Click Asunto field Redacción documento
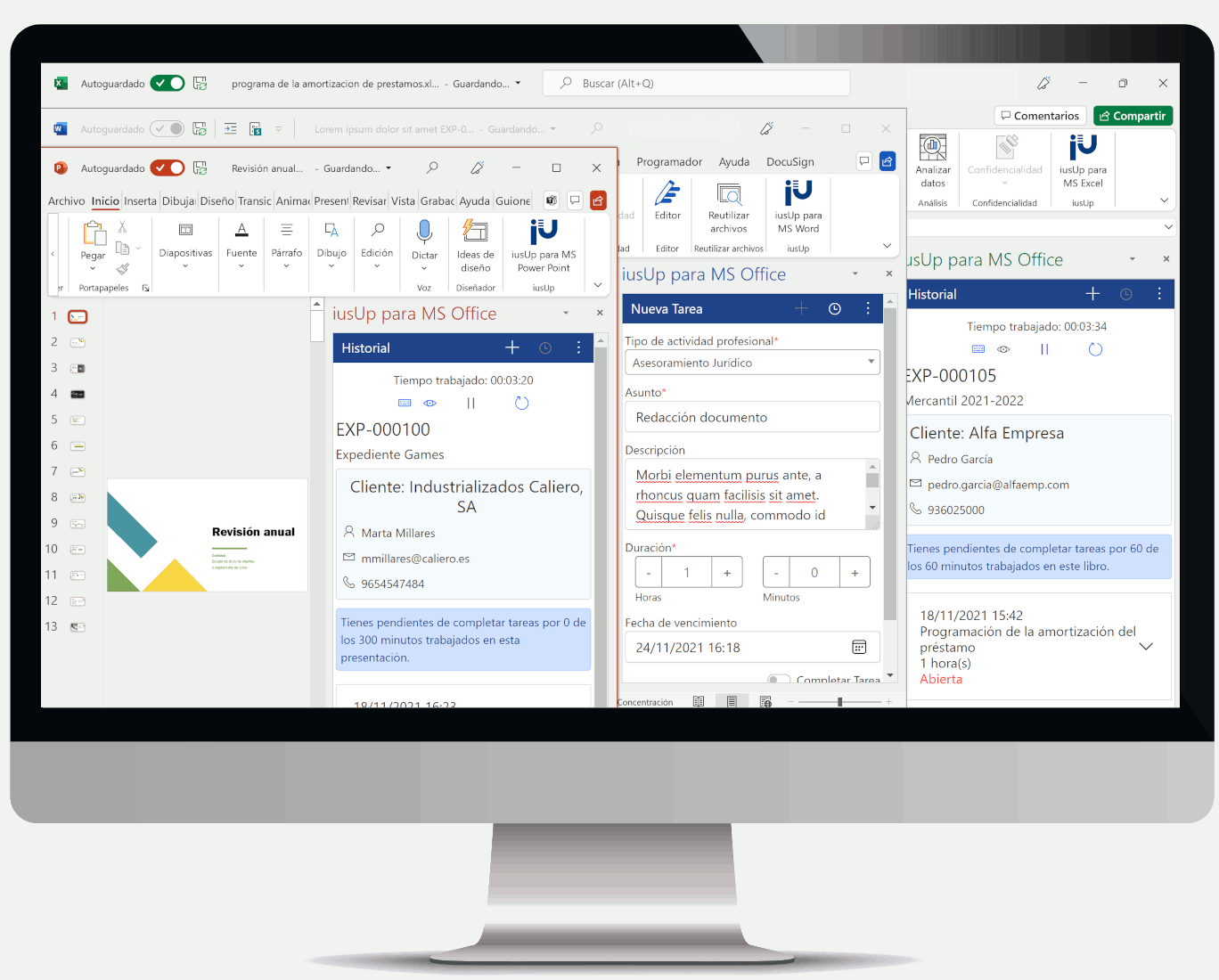The image size is (1219, 980). pyautogui.click(x=752, y=417)
